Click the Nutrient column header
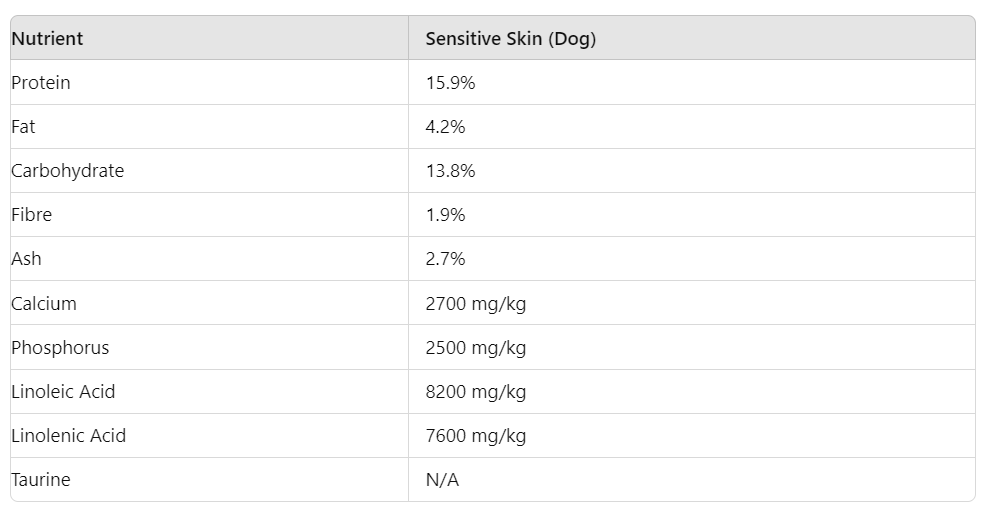Viewport: 984px width, 516px height. (x=47, y=39)
